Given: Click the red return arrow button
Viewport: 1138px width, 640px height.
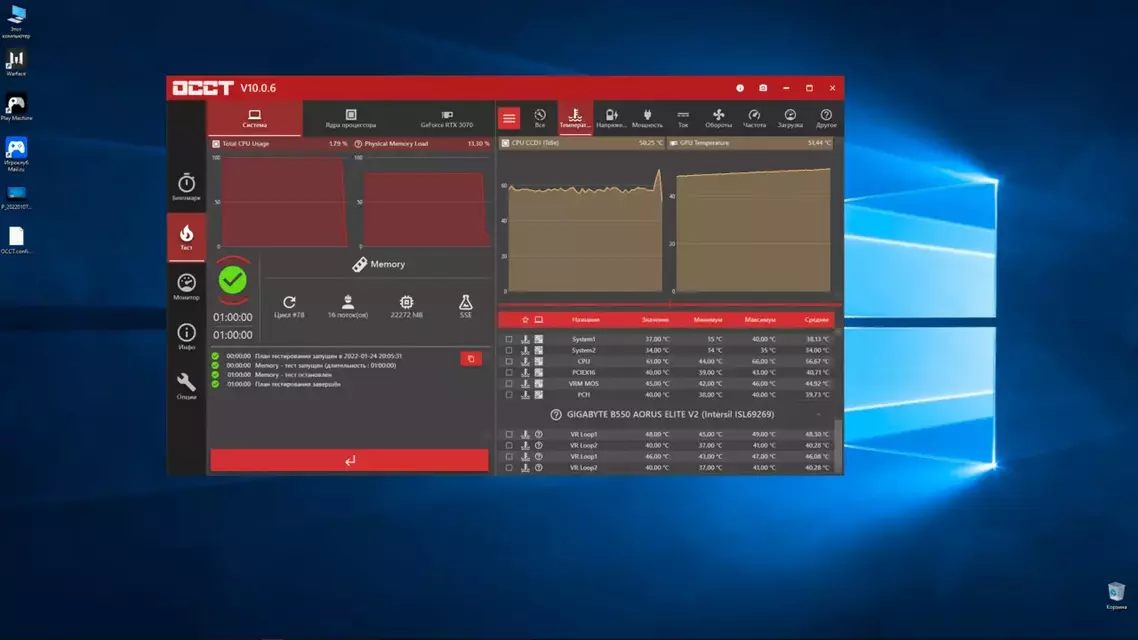Looking at the screenshot, I should (350, 460).
